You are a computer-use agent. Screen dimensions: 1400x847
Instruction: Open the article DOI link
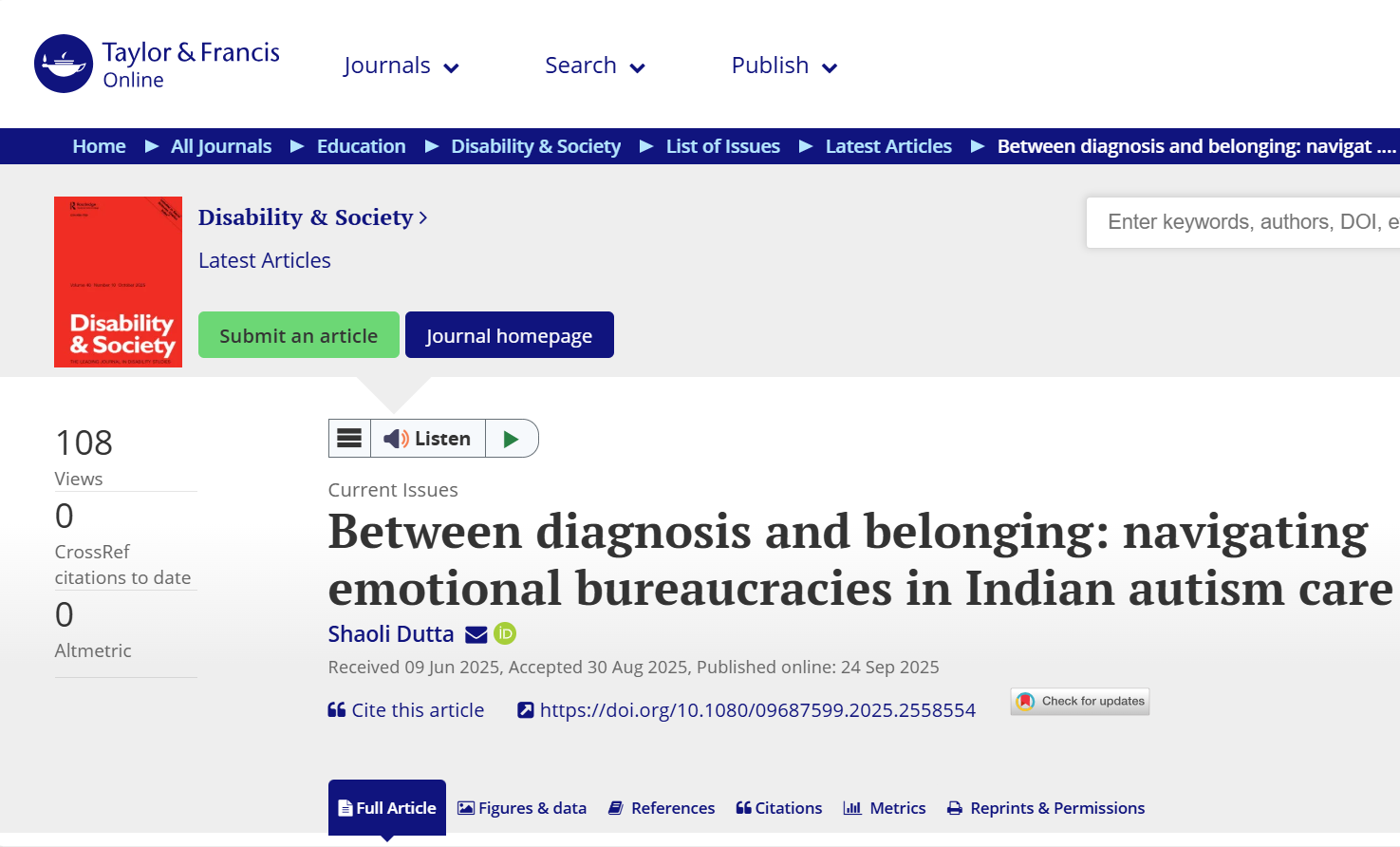tap(756, 710)
